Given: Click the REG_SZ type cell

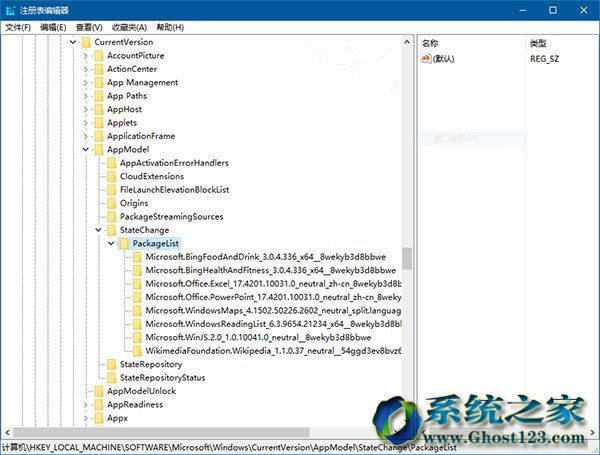Looking at the screenshot, I should point(544,59).
